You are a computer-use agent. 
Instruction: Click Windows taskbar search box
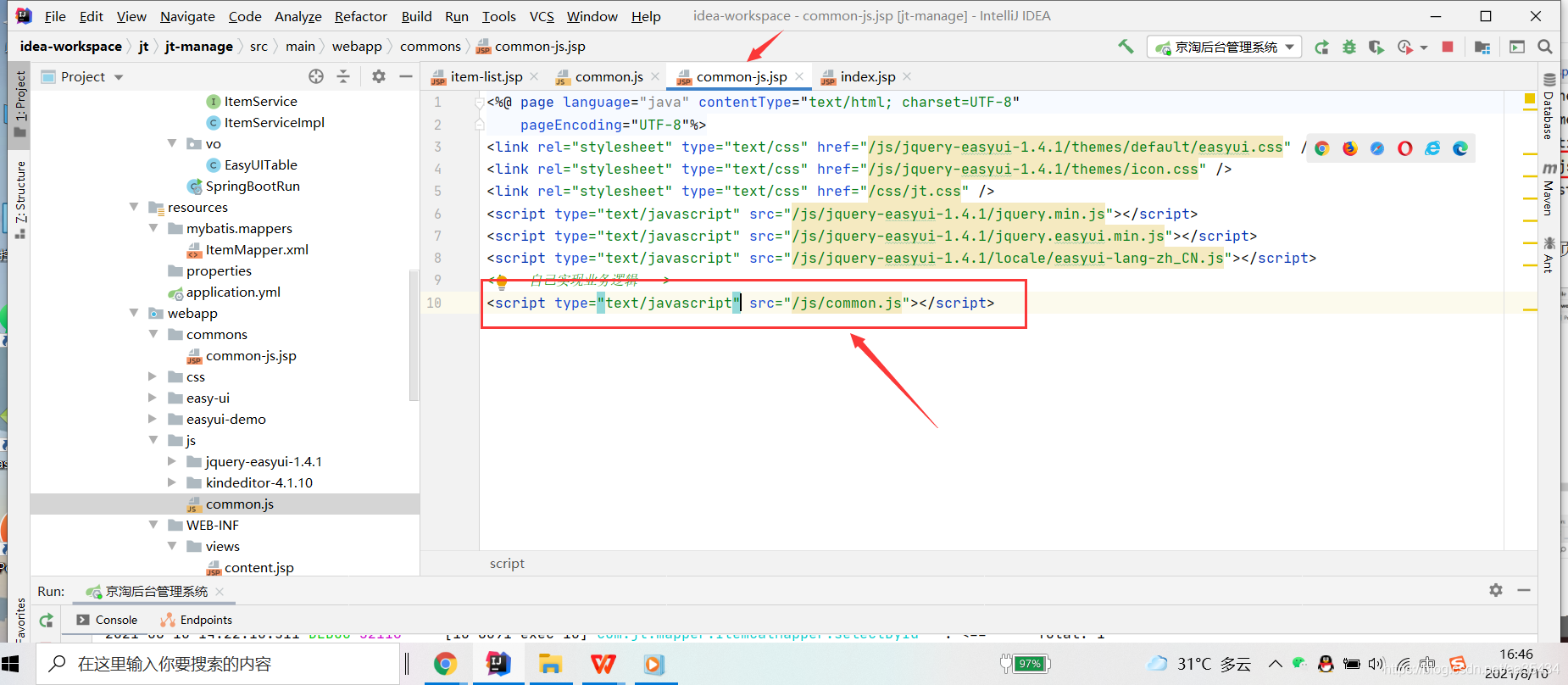point(218,664)
